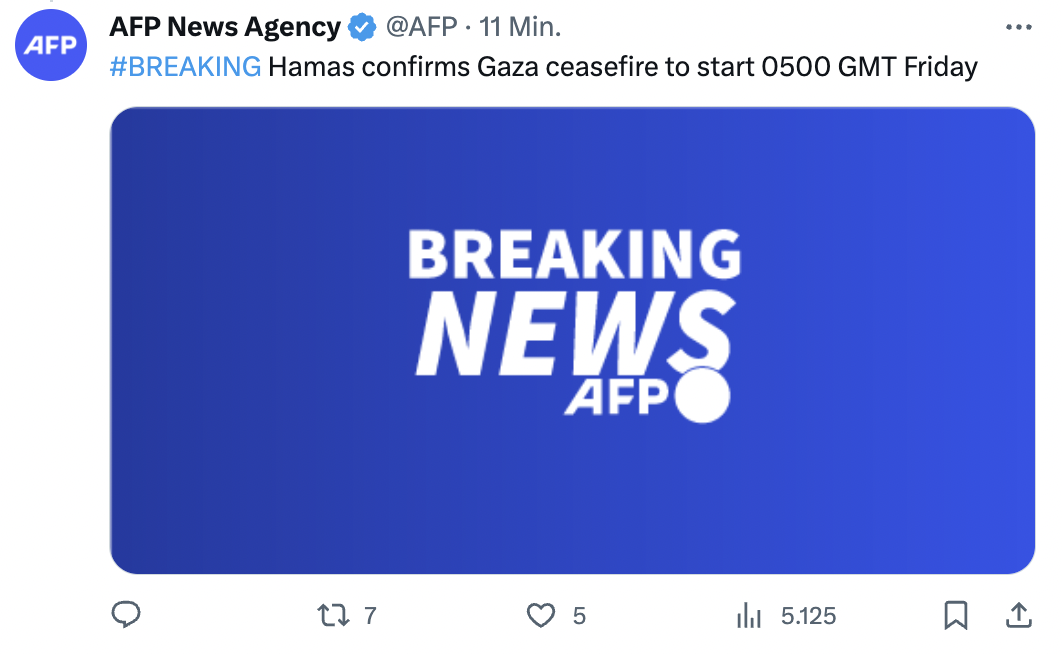1062x654 pixels.
Task: Open the tweet text about Gaza ceasefire
Action: pos(622,67)
